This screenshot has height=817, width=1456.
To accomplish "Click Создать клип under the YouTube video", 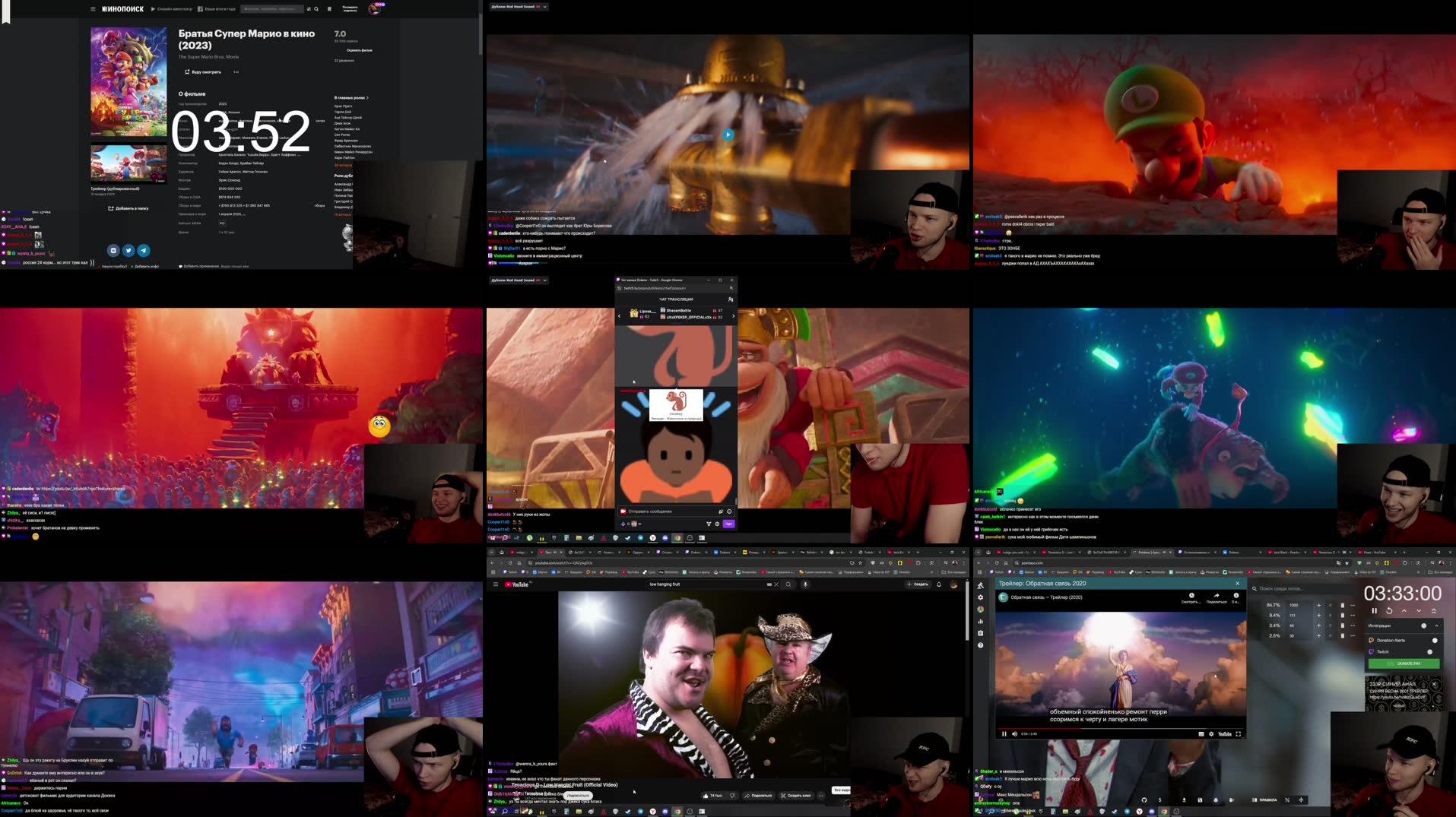I will (x=796, y=796).
